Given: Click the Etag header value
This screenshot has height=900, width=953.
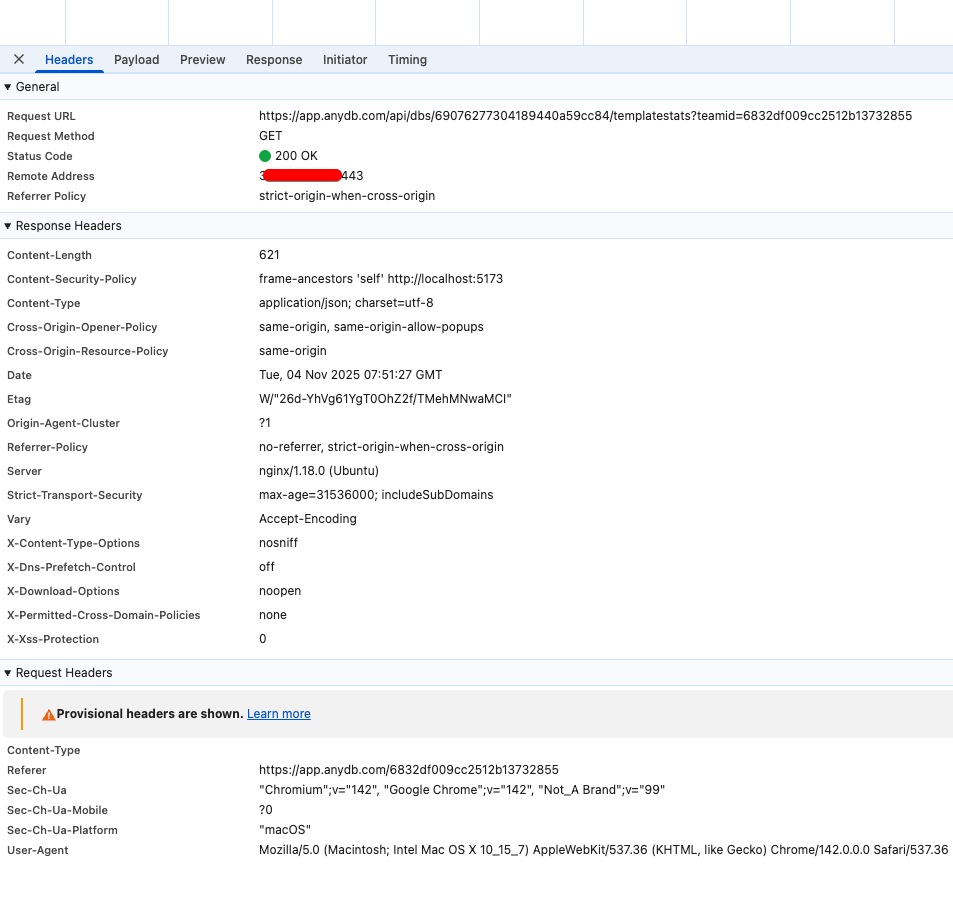Looking at the screenshot, I should [385, 399].
